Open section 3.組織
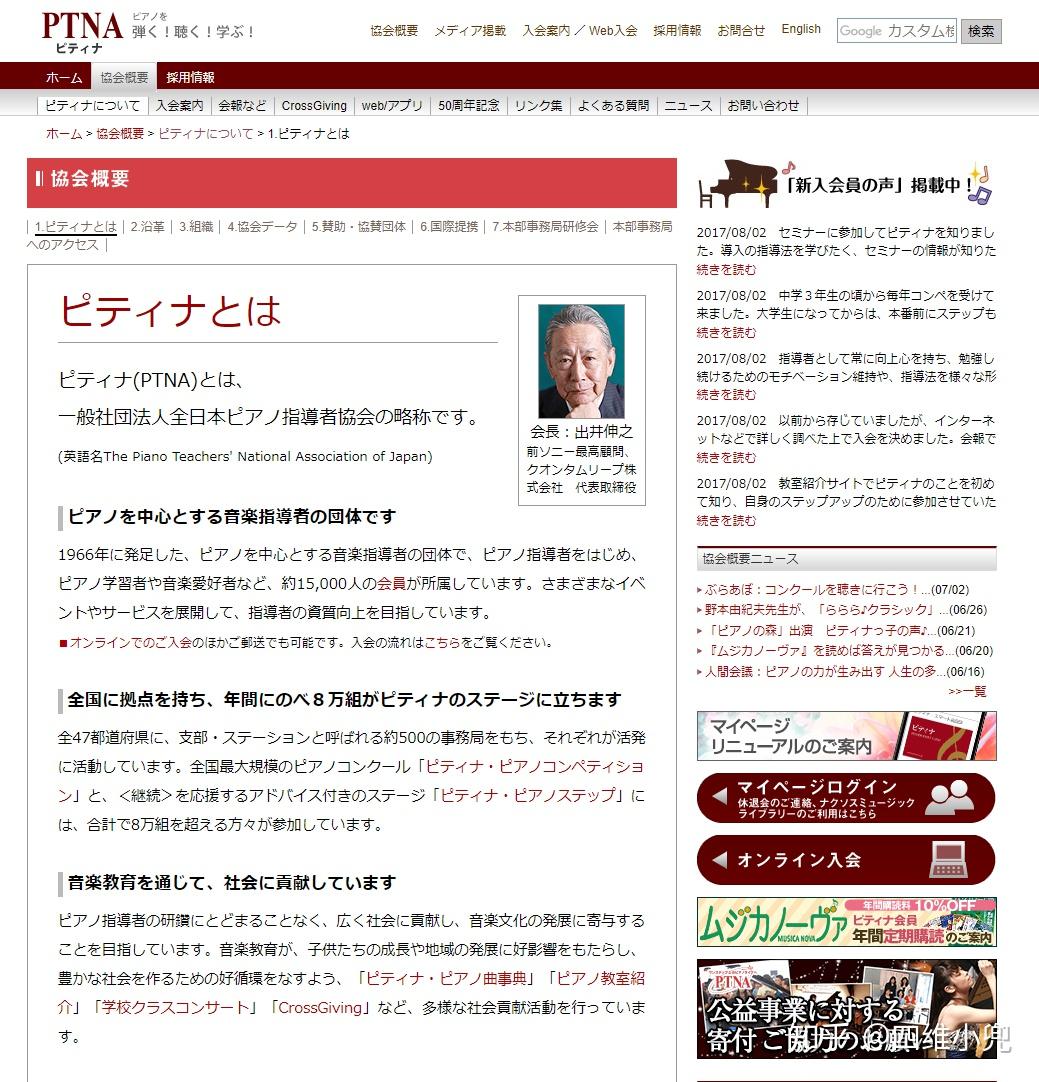Viewport: 1039px width, 1082px height. [x=196, y=226]
